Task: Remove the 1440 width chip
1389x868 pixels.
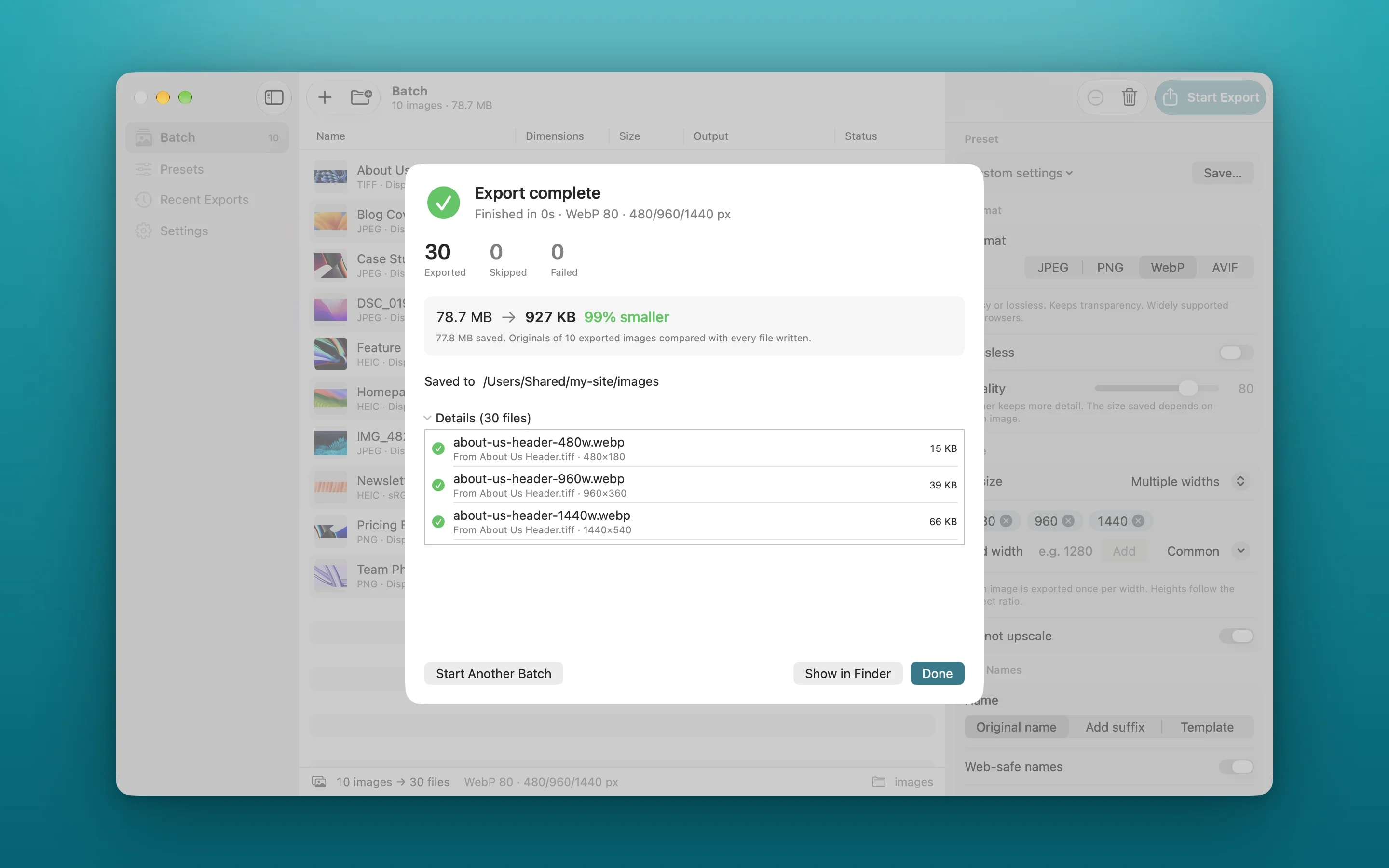Action: [1138, 521]
